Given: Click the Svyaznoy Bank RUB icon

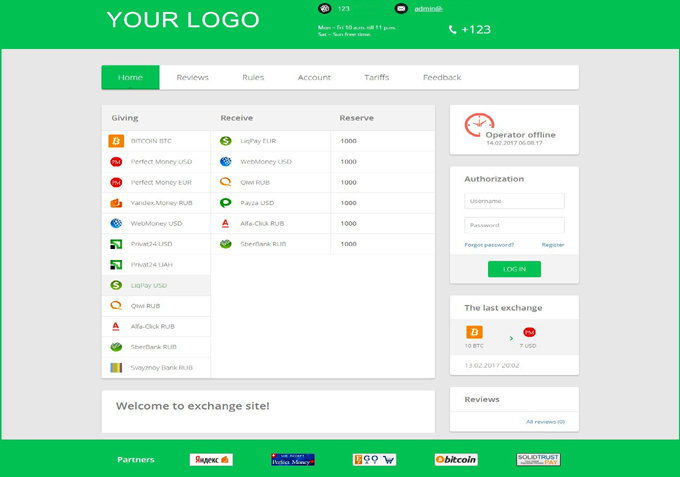Looking at the screenshot, I should (116, 368).
